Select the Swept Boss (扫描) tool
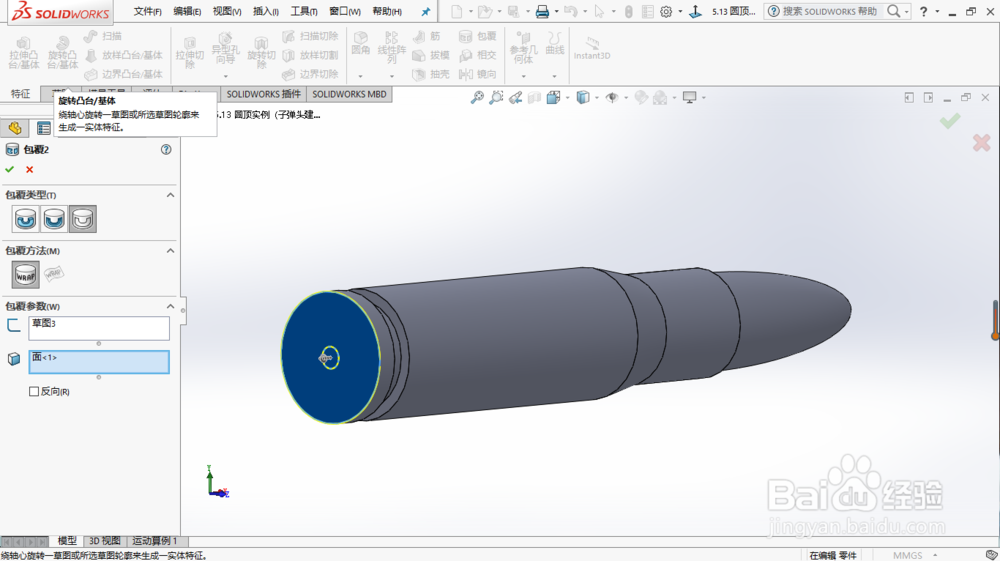 103,36
